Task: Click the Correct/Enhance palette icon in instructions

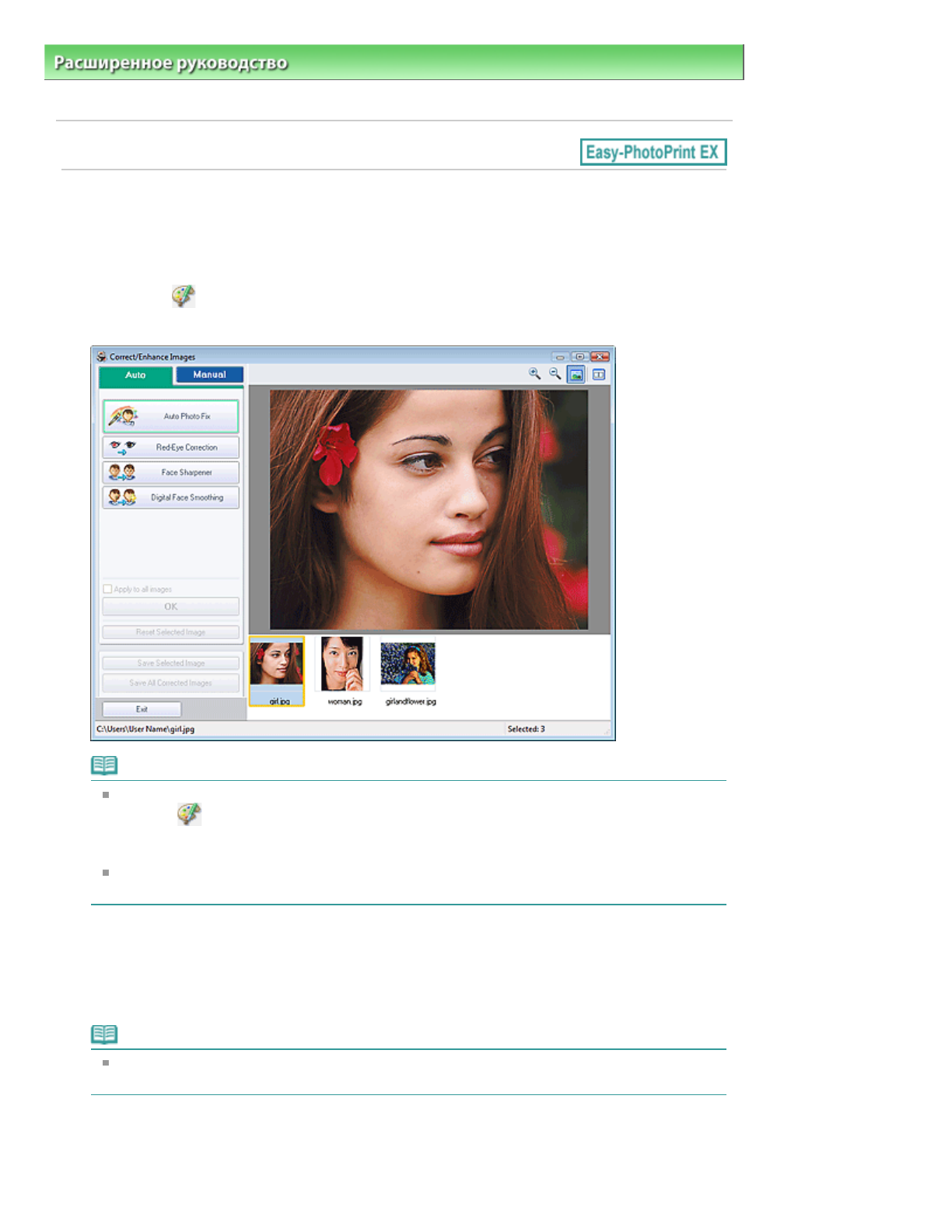Action: [x=184, y=296]
